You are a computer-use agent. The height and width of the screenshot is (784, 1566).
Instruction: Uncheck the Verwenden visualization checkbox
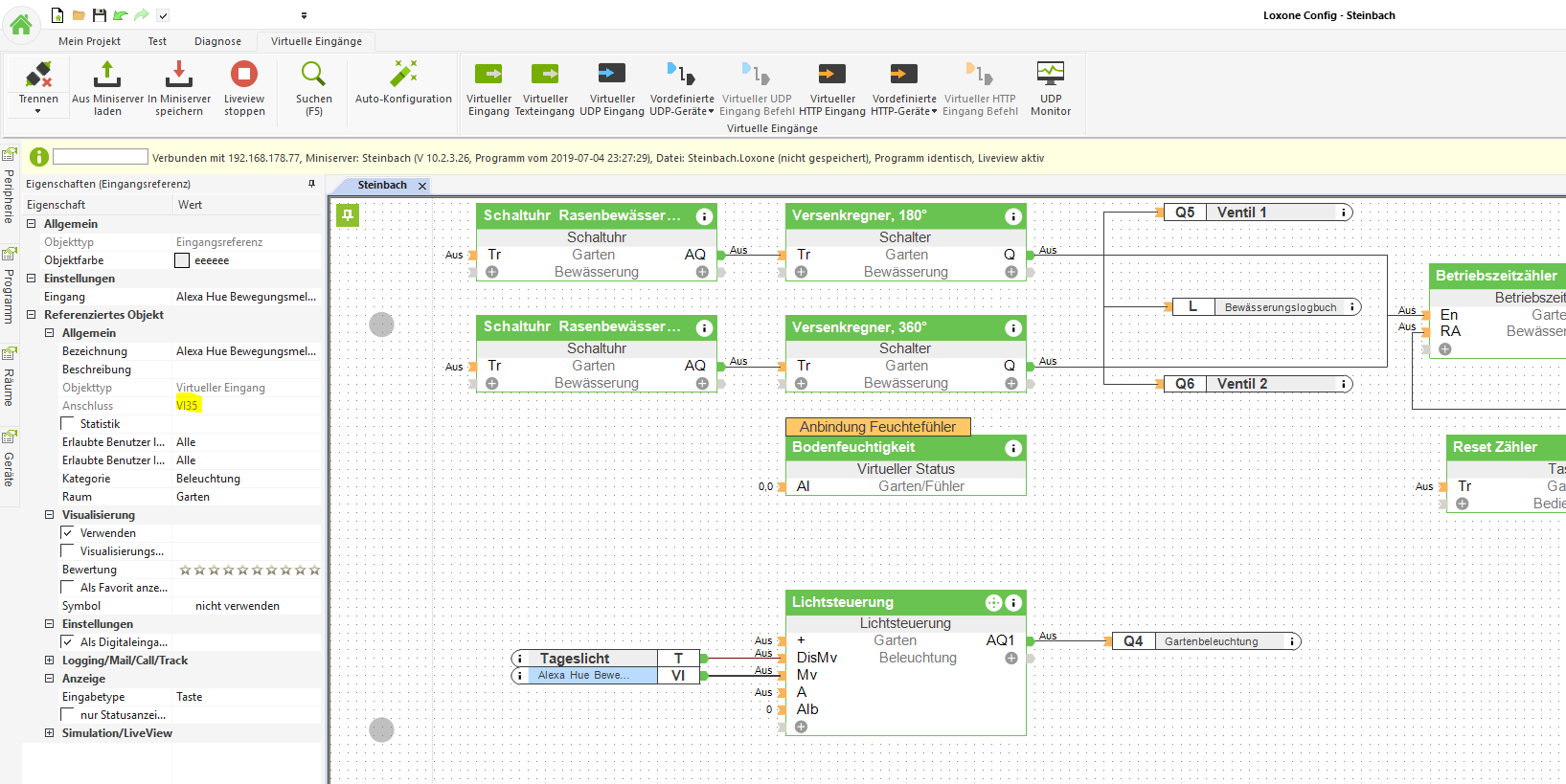click(68, 533)
